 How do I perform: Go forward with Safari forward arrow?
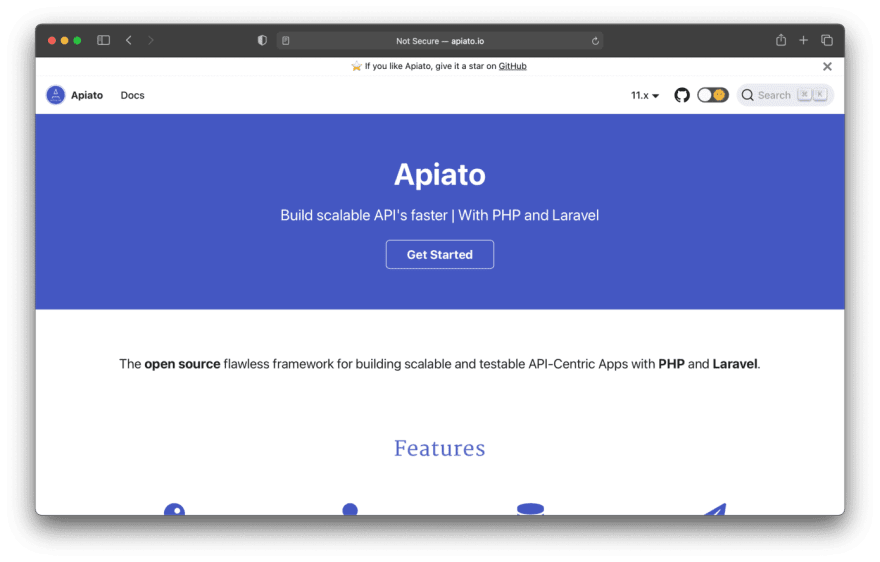point(150,40)
